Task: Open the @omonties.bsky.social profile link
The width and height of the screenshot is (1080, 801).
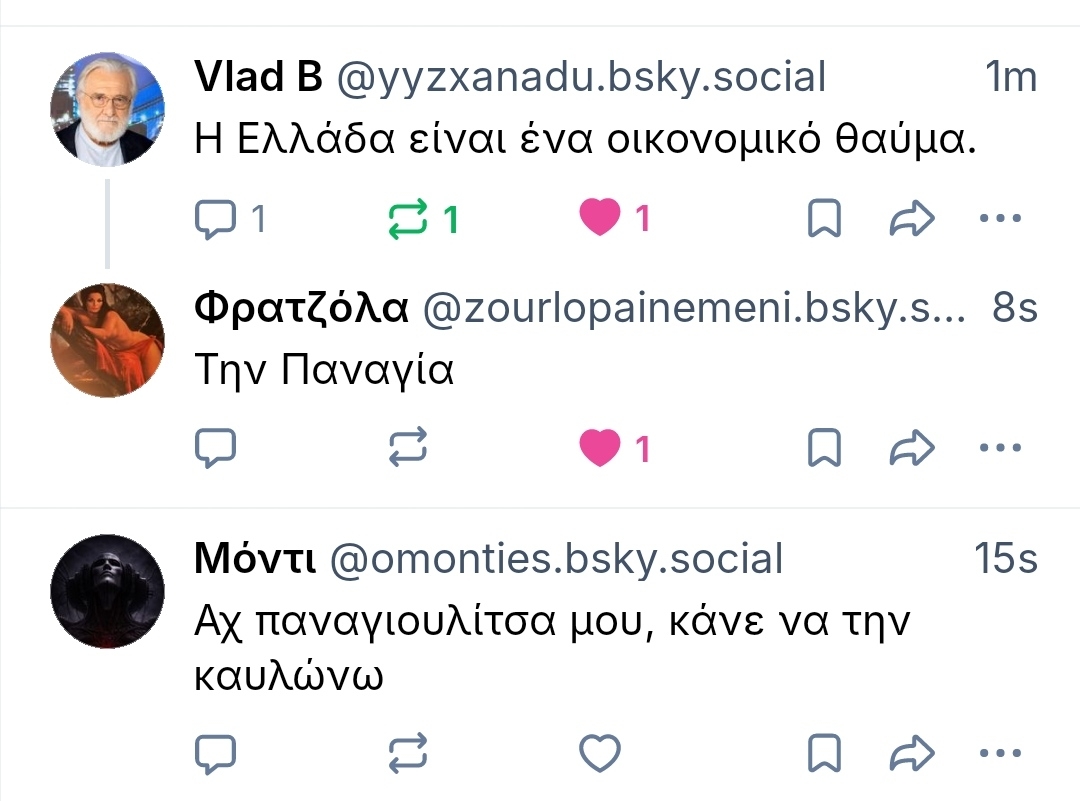Action: click(556, 560)
